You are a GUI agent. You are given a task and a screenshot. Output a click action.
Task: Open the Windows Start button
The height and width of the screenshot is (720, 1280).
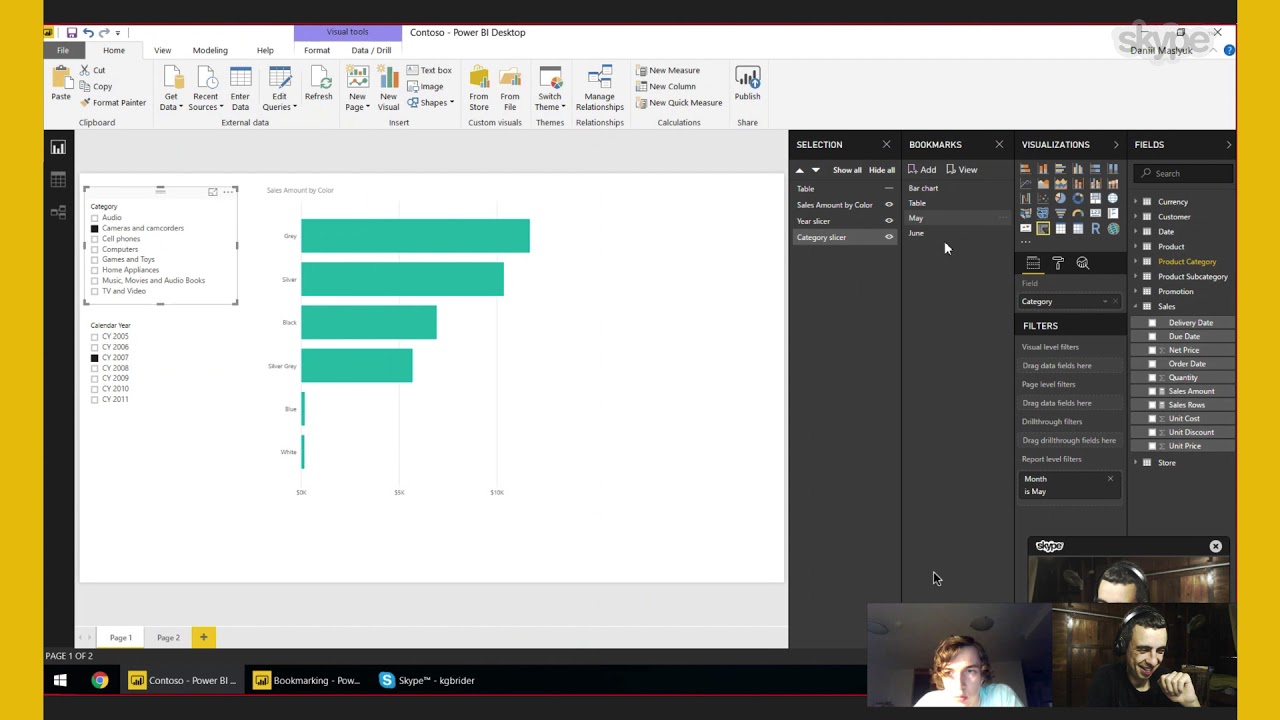click(x=60, y=680)
